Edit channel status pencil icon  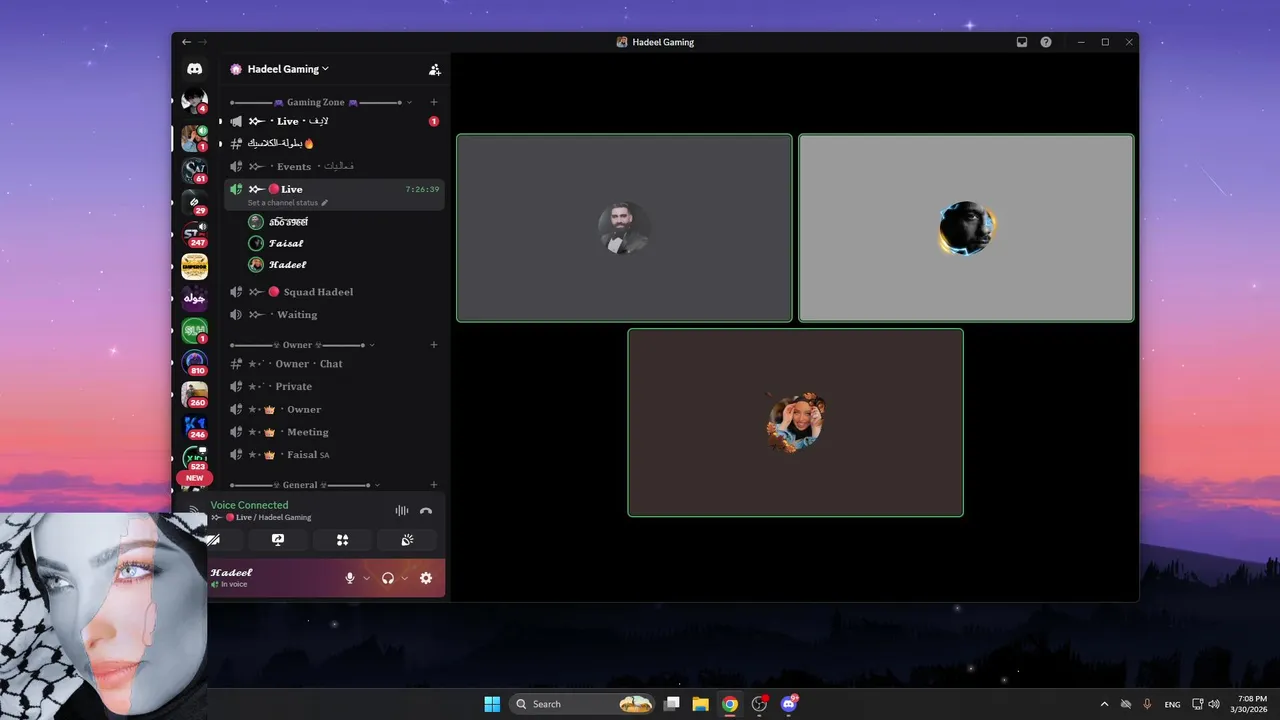click(x=325, y=203)
